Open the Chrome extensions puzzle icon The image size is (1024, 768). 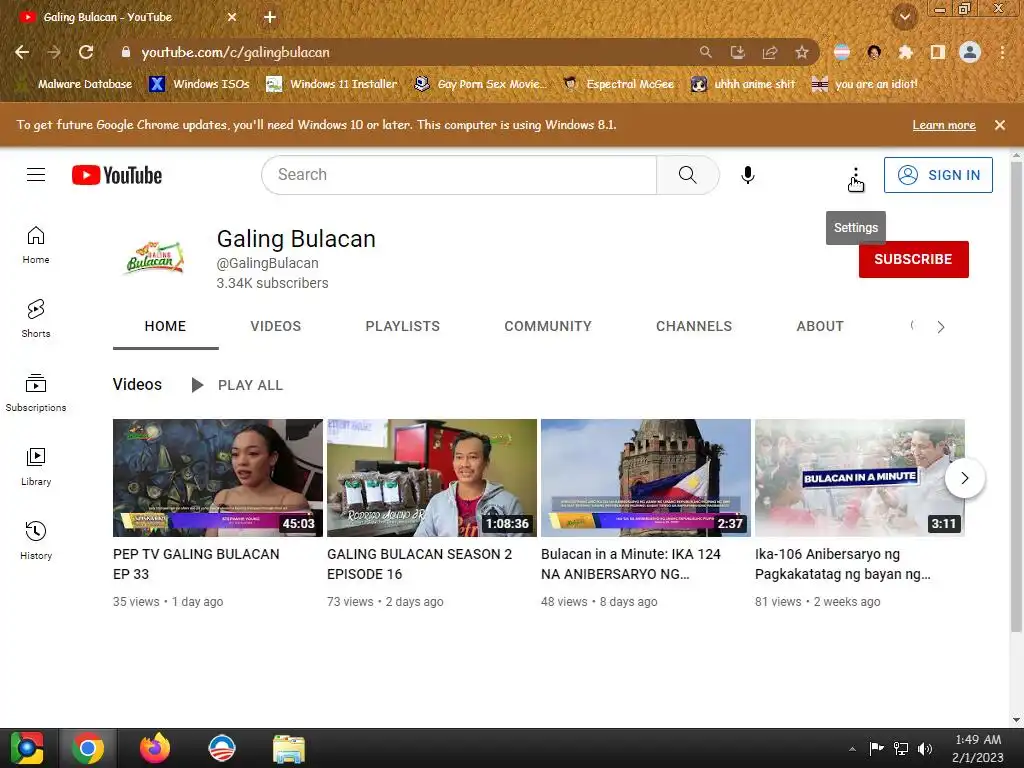point(905,52)
